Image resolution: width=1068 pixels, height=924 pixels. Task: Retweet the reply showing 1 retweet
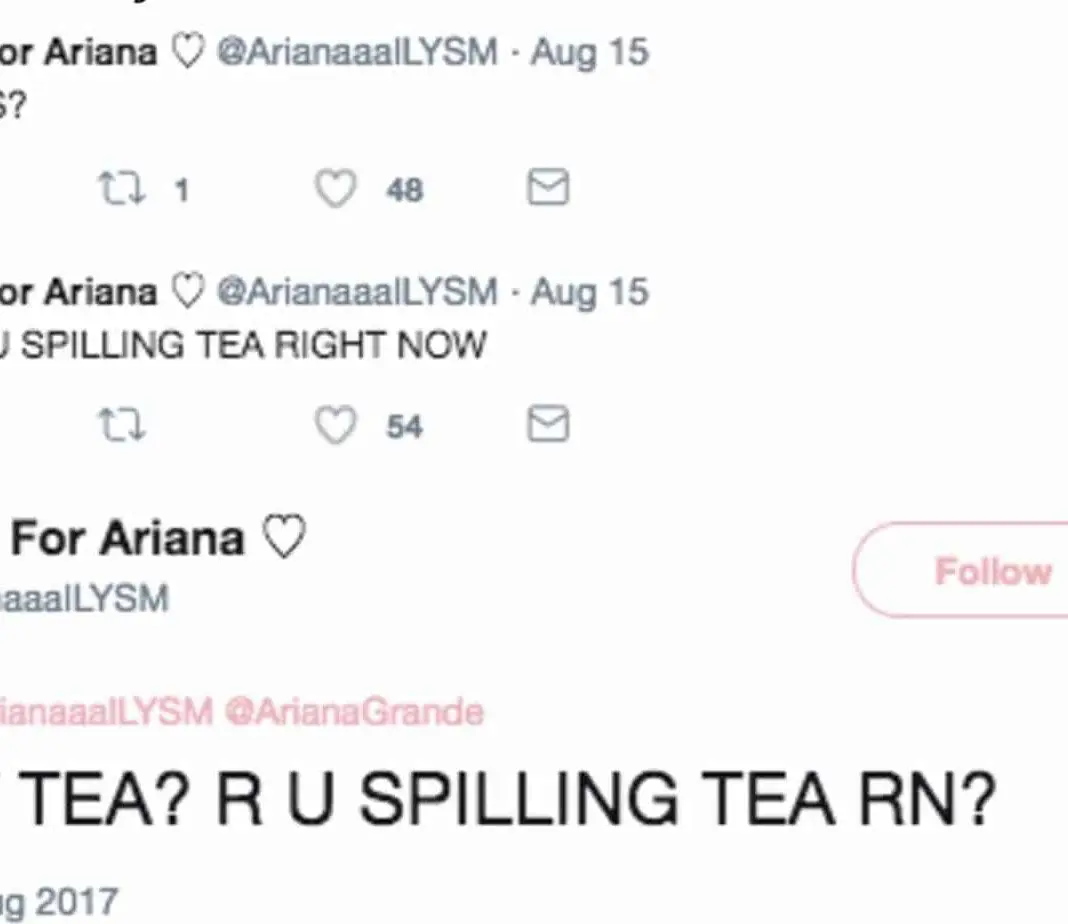click(121, 188)
